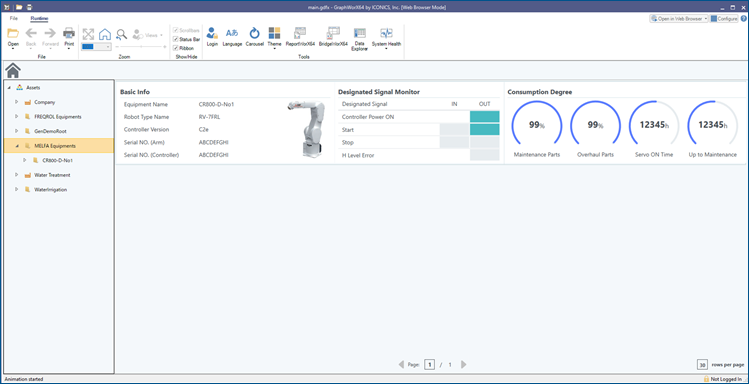Click the Stop signal IN indicator

pos(454,142)
